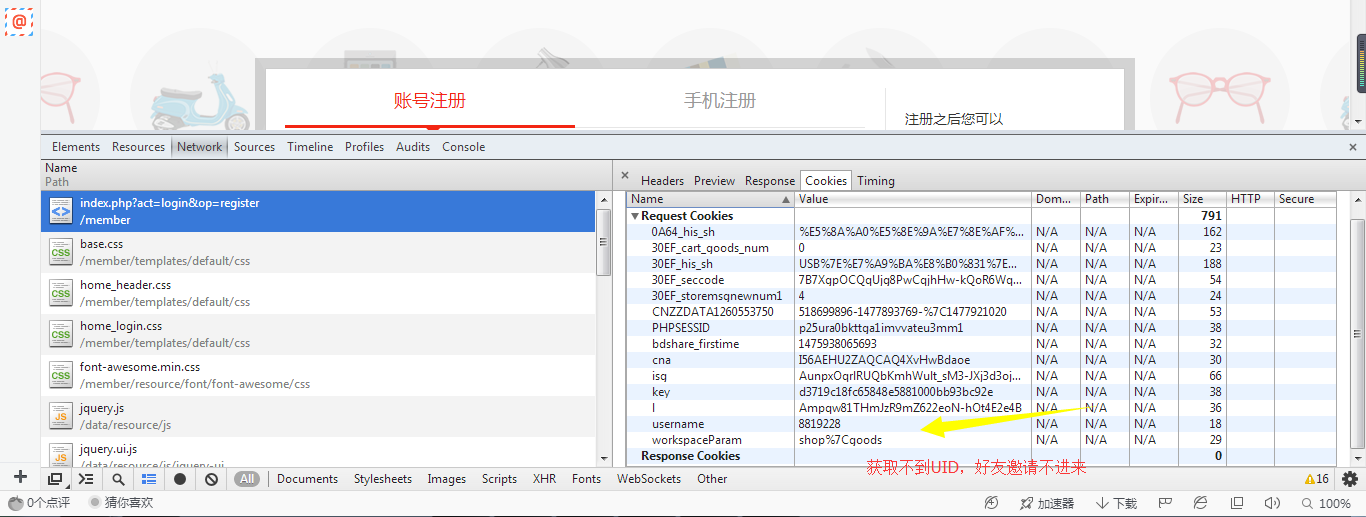Click the warnings count indicator showing 16
This screenshot has height=517, width=1366.
1317,479
